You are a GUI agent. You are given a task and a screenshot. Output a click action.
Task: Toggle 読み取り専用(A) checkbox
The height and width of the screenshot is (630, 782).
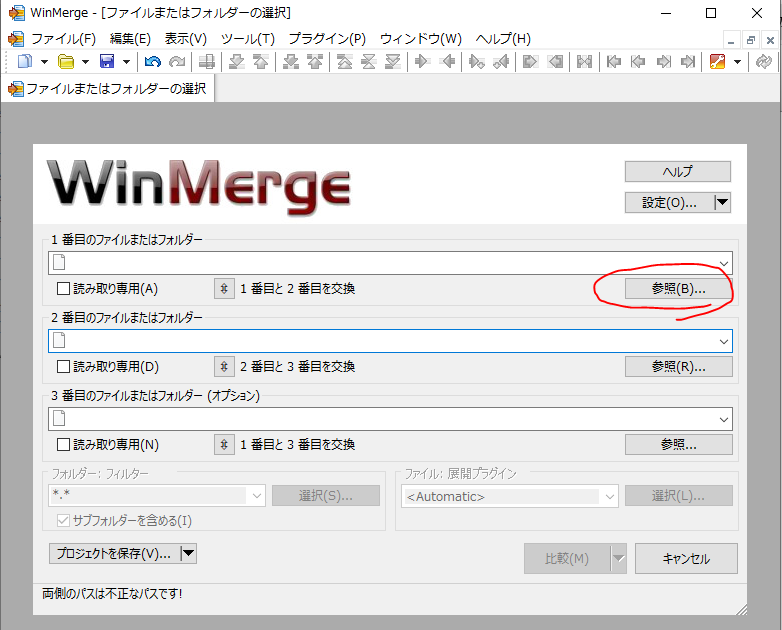coord(63,289)
